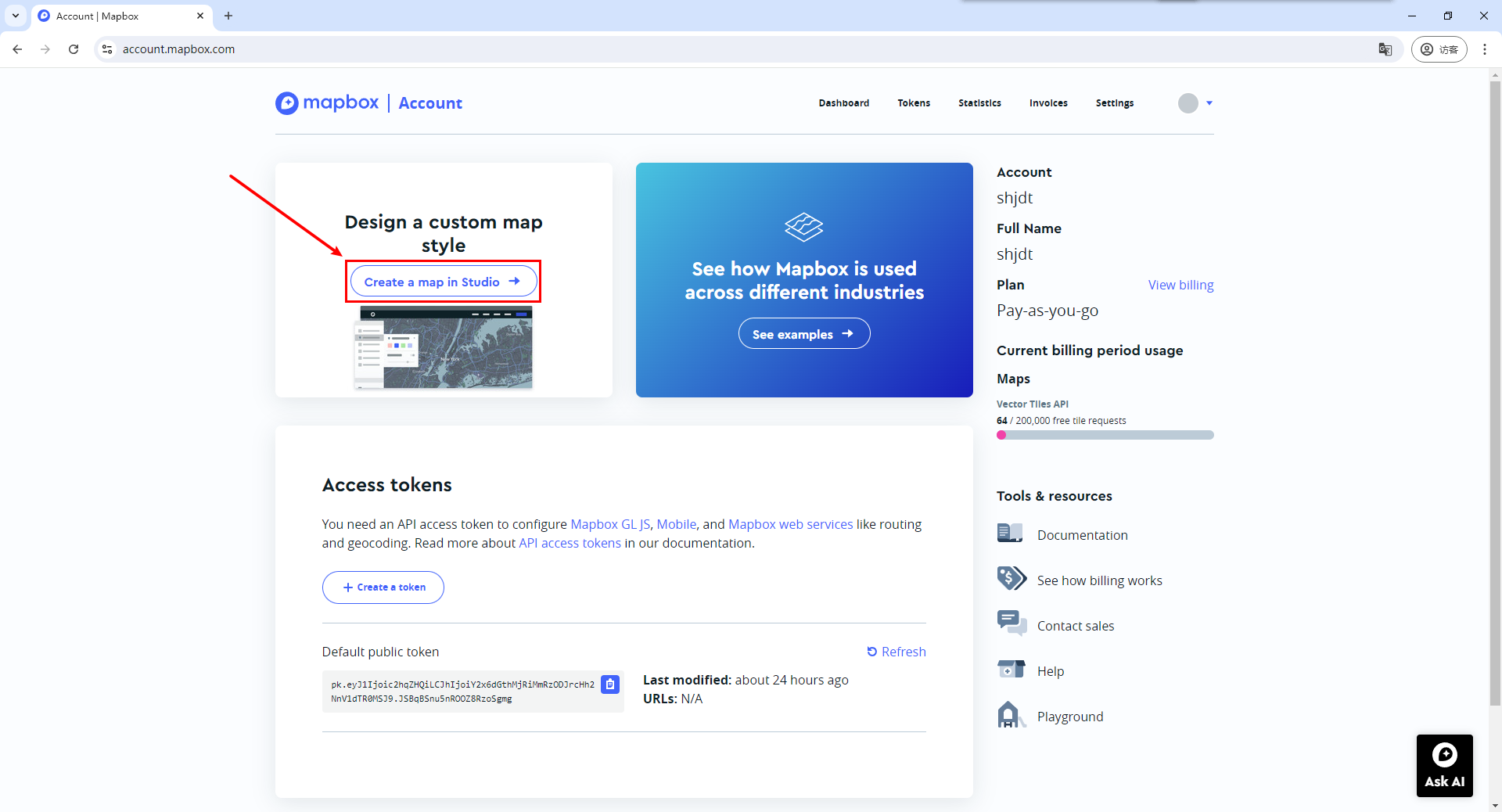The width and height of the screenshot is (1502, 812).
Task: Open See how billing works
Action: [x=1100, y=580]
